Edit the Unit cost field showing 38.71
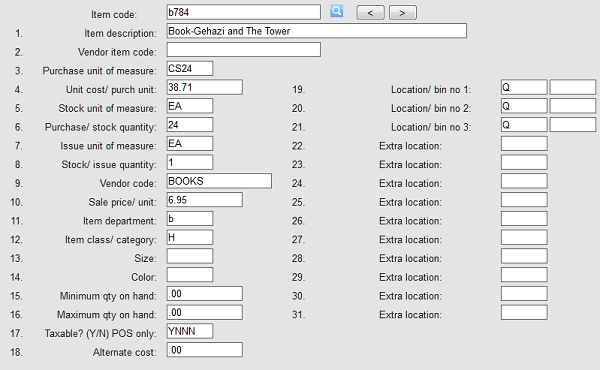The width and height of the screenshot is (600, 370). [204, 87]
